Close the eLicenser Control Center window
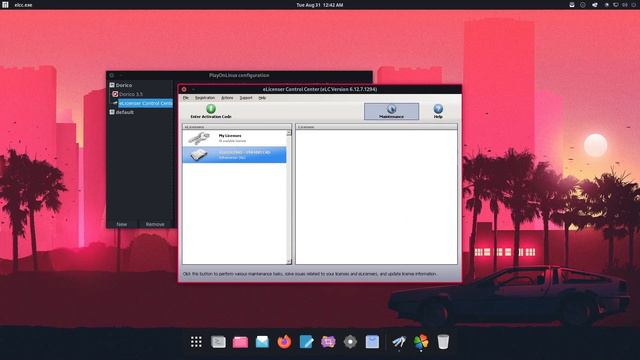Image resolution: width=640 pixels, height=360 pixels. 184,89
